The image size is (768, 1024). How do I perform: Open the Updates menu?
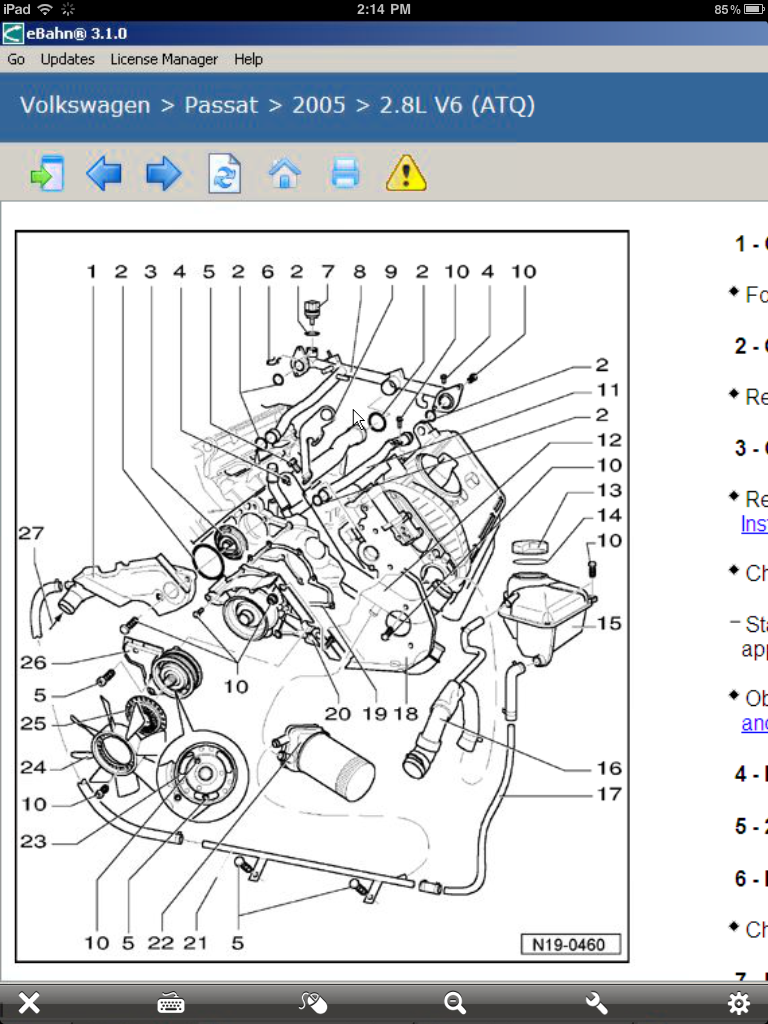[x=67, y=59]
